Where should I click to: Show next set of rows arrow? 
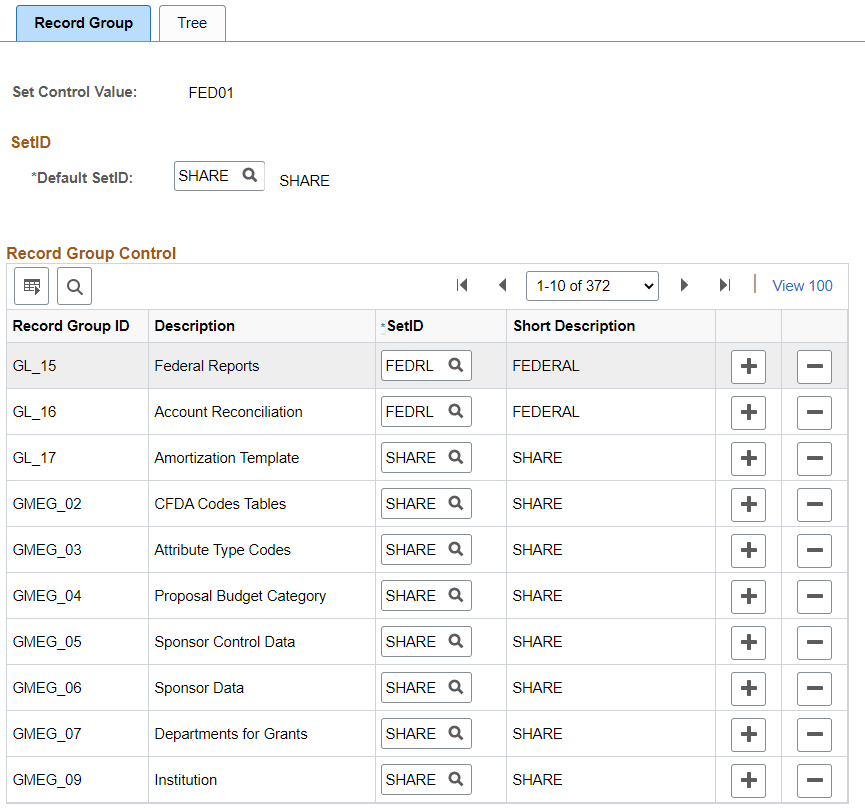(684, 285)
